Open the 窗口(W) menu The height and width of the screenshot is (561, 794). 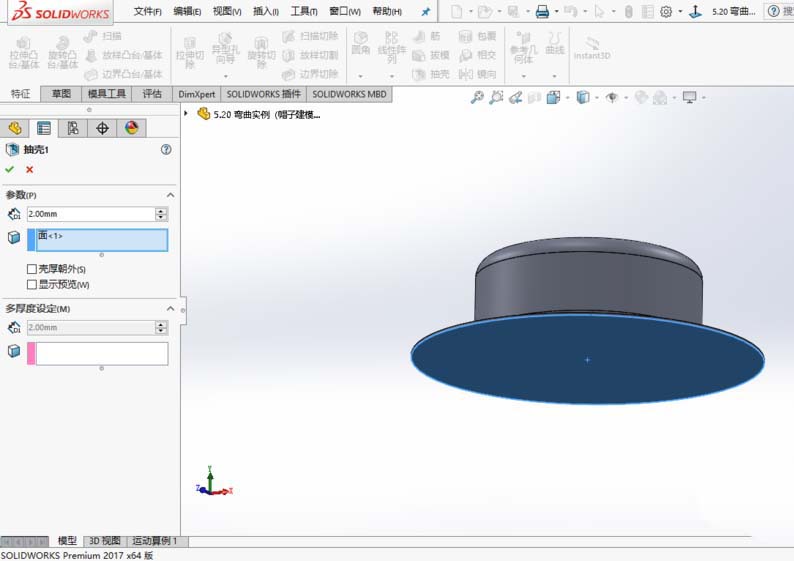pos(345,11)
